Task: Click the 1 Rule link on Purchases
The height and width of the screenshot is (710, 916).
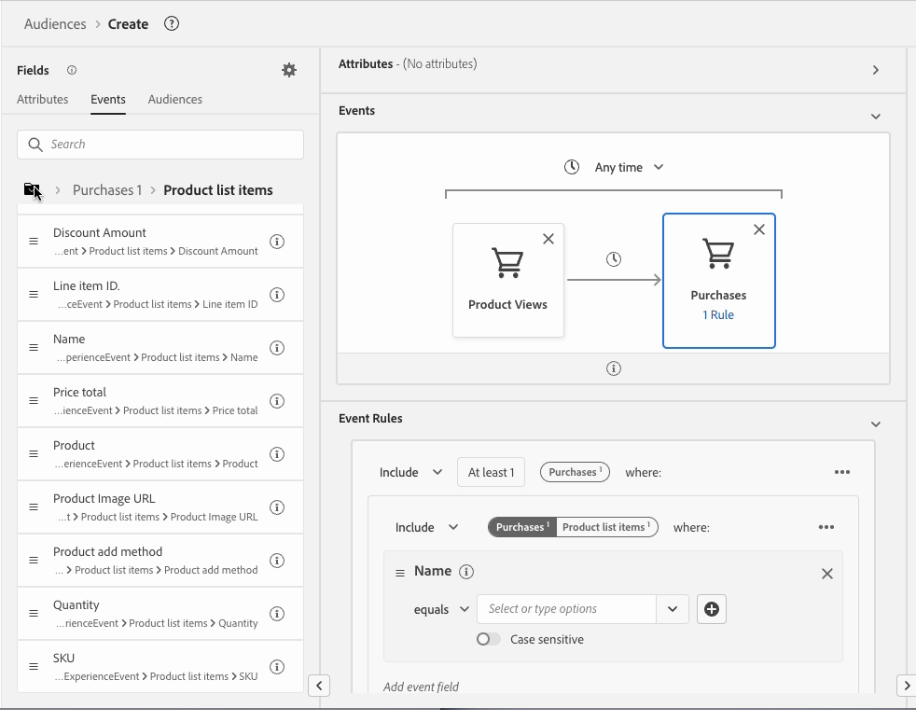Action: pos(718,315)
